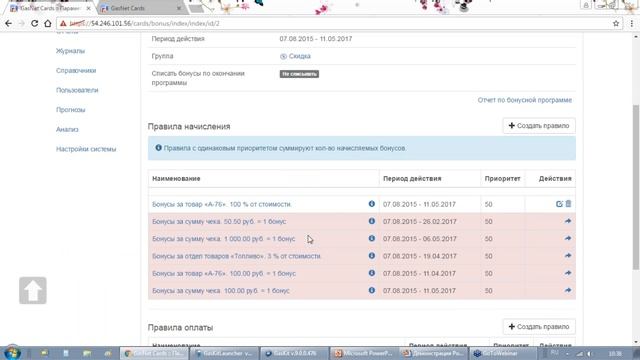Open GoToWebinar from the taskbar
640x360 pixels.
pyautogui.click(x=503, y=353)
